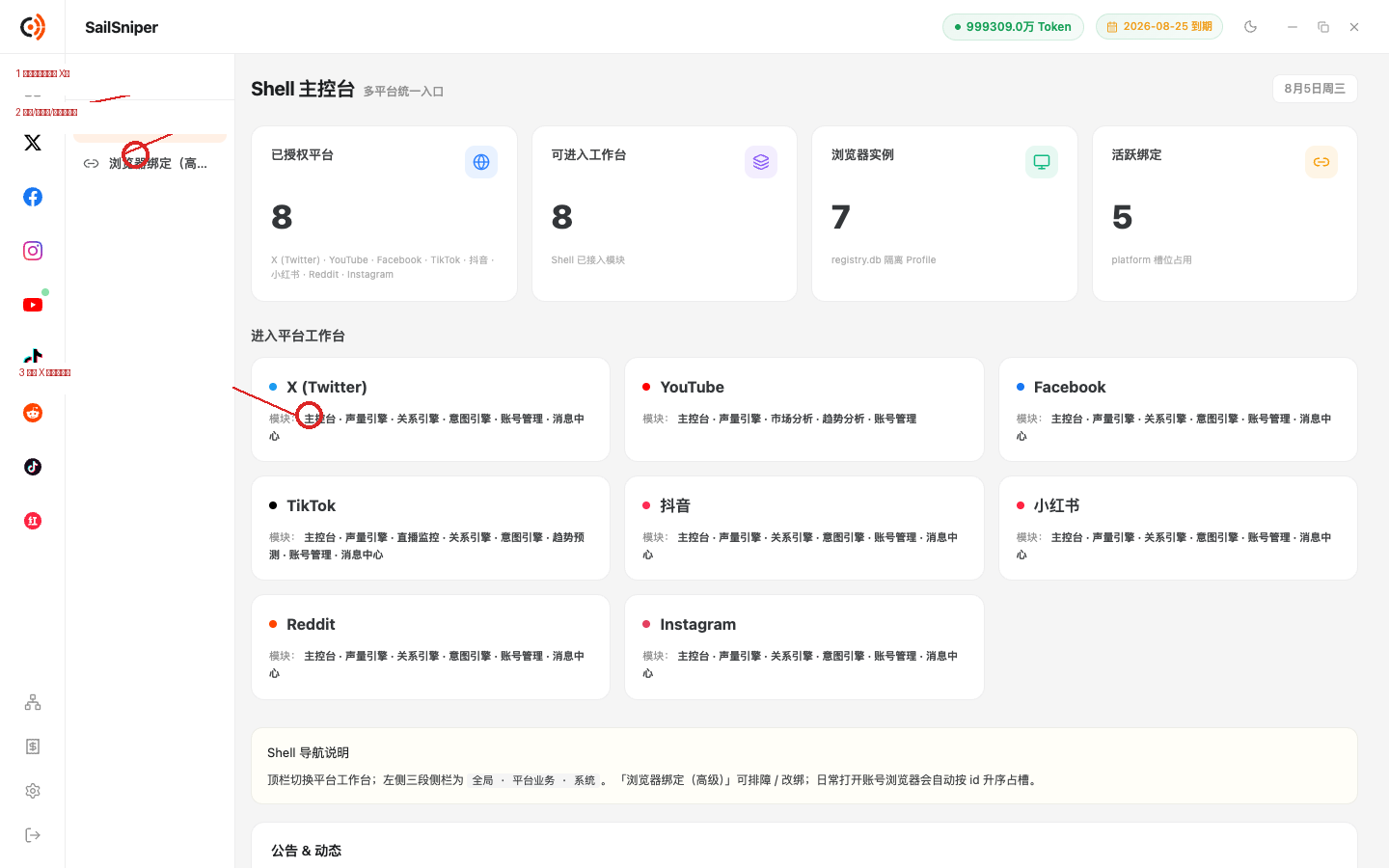Click the 可进入工作台 card title

(x=588, y=154)
